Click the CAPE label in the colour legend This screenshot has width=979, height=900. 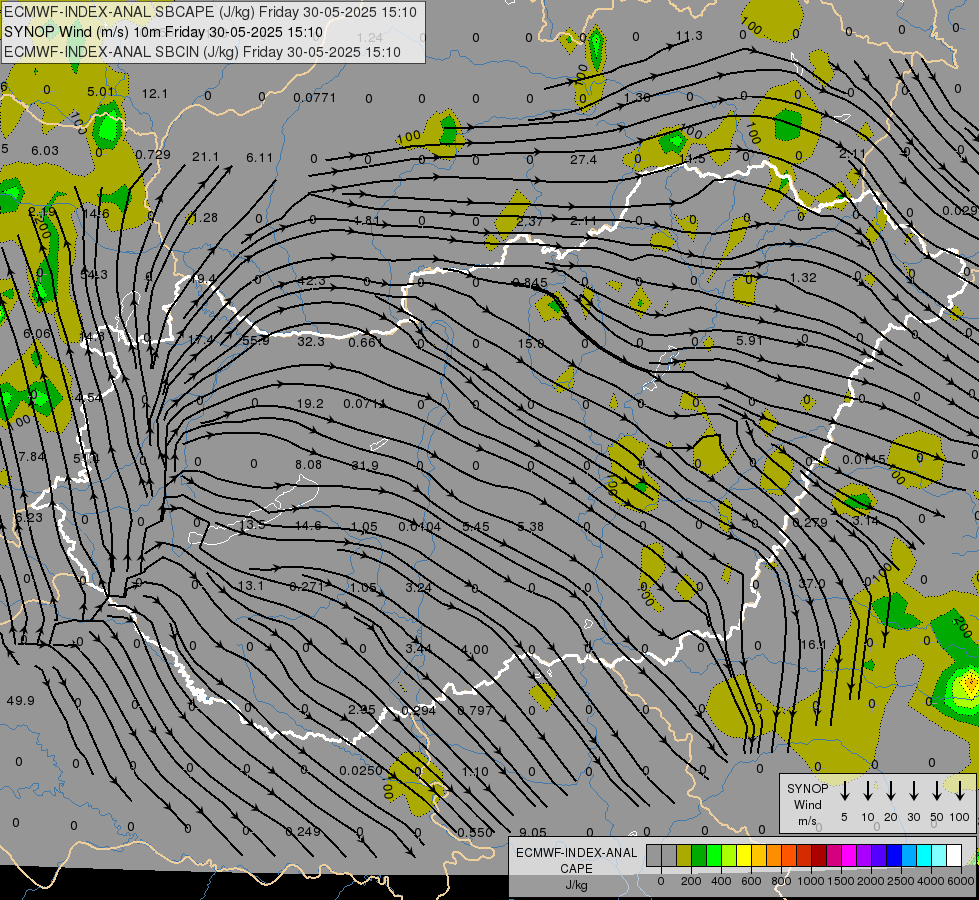(576, 868)
